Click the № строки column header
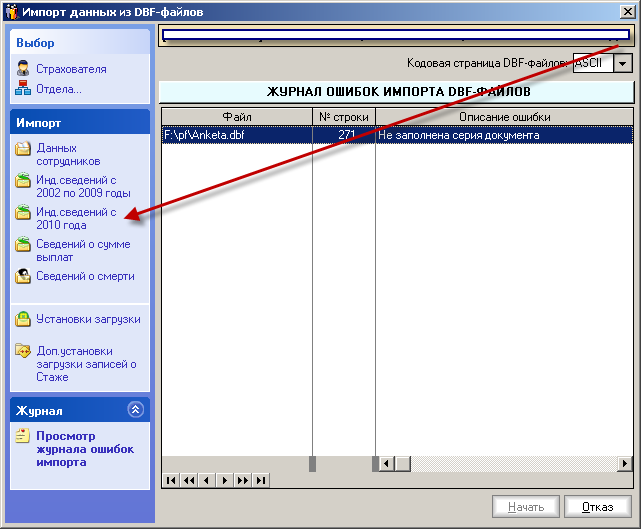 point(344,117)
